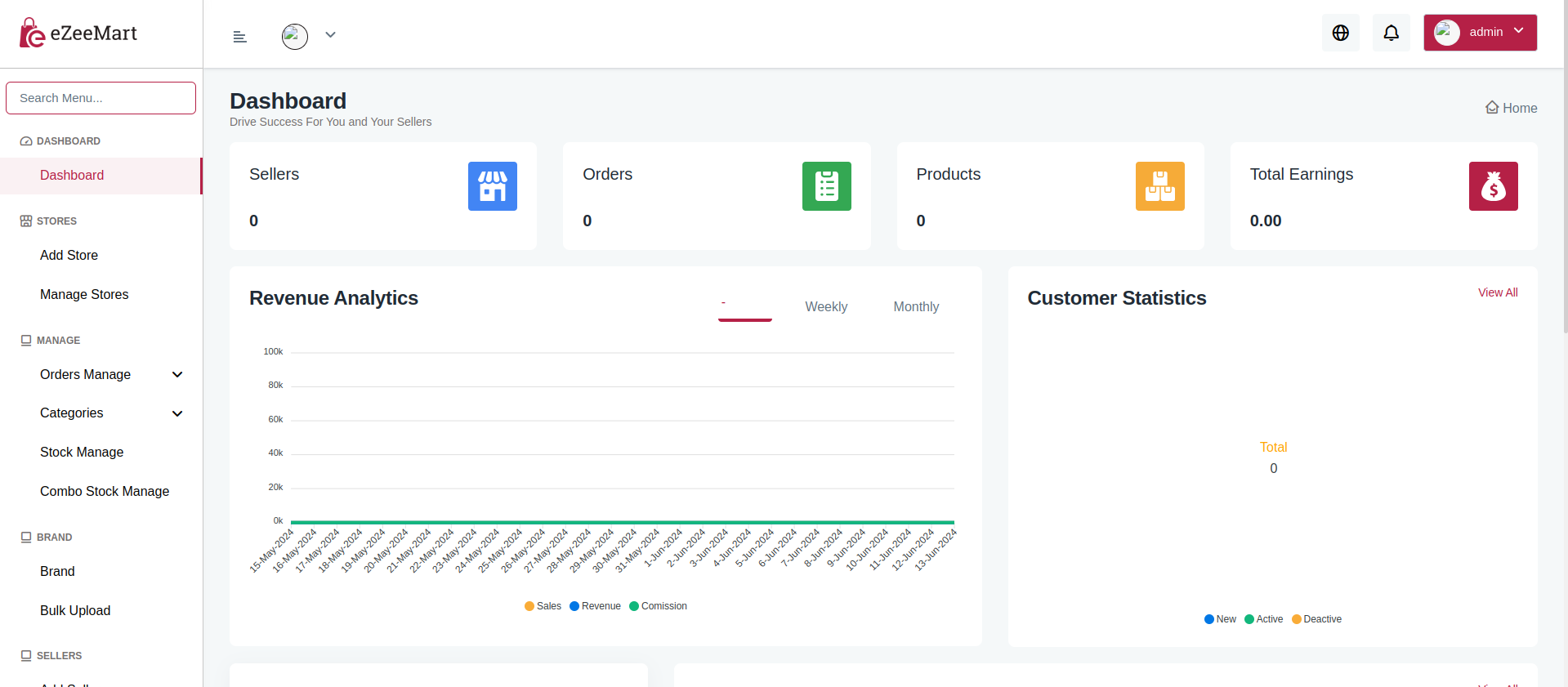The image size is (1568, 687).
Task: Go to Home breadcrumb link
Action: coord(1512,108)
